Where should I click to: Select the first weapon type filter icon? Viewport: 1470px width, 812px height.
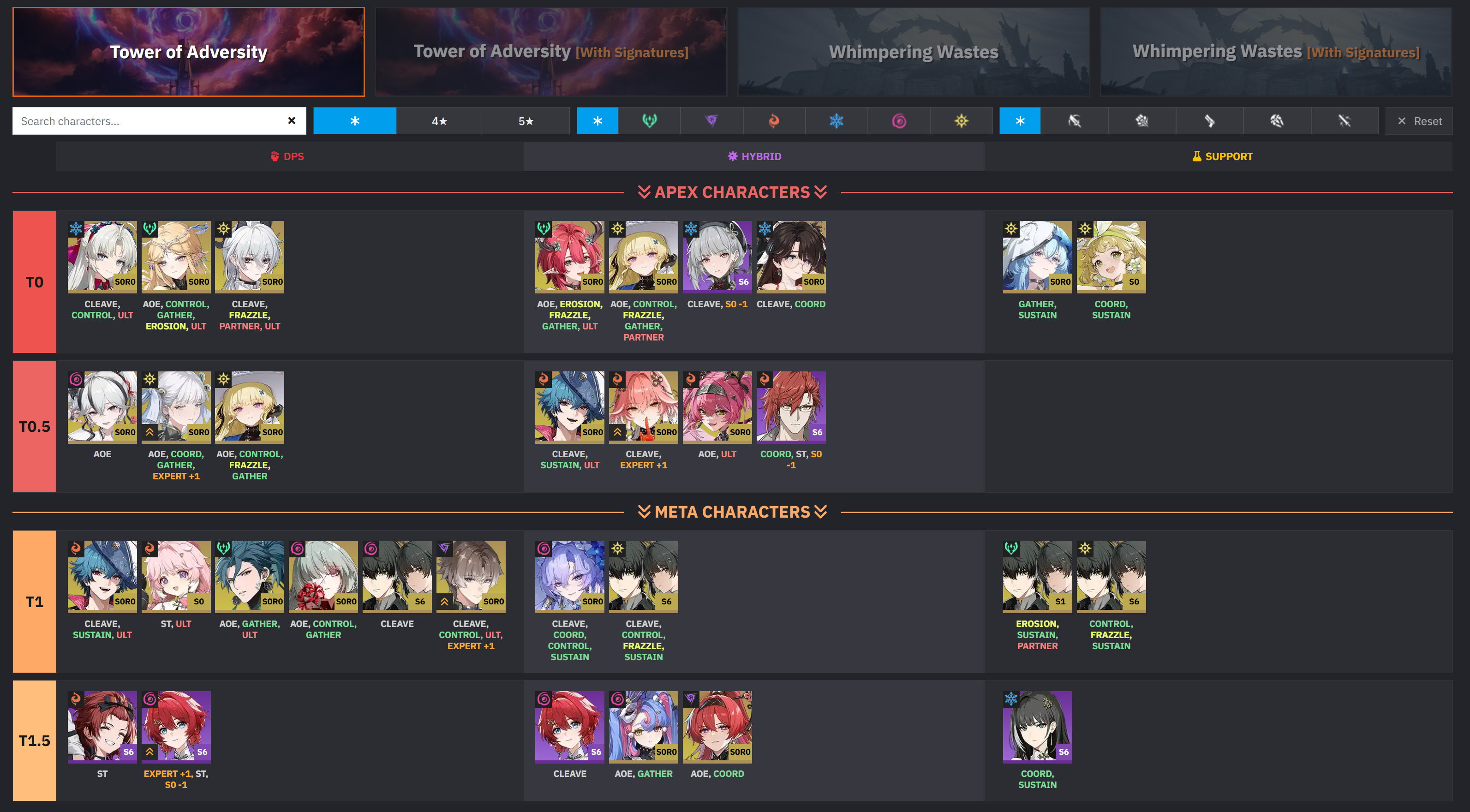point(1075,121)
